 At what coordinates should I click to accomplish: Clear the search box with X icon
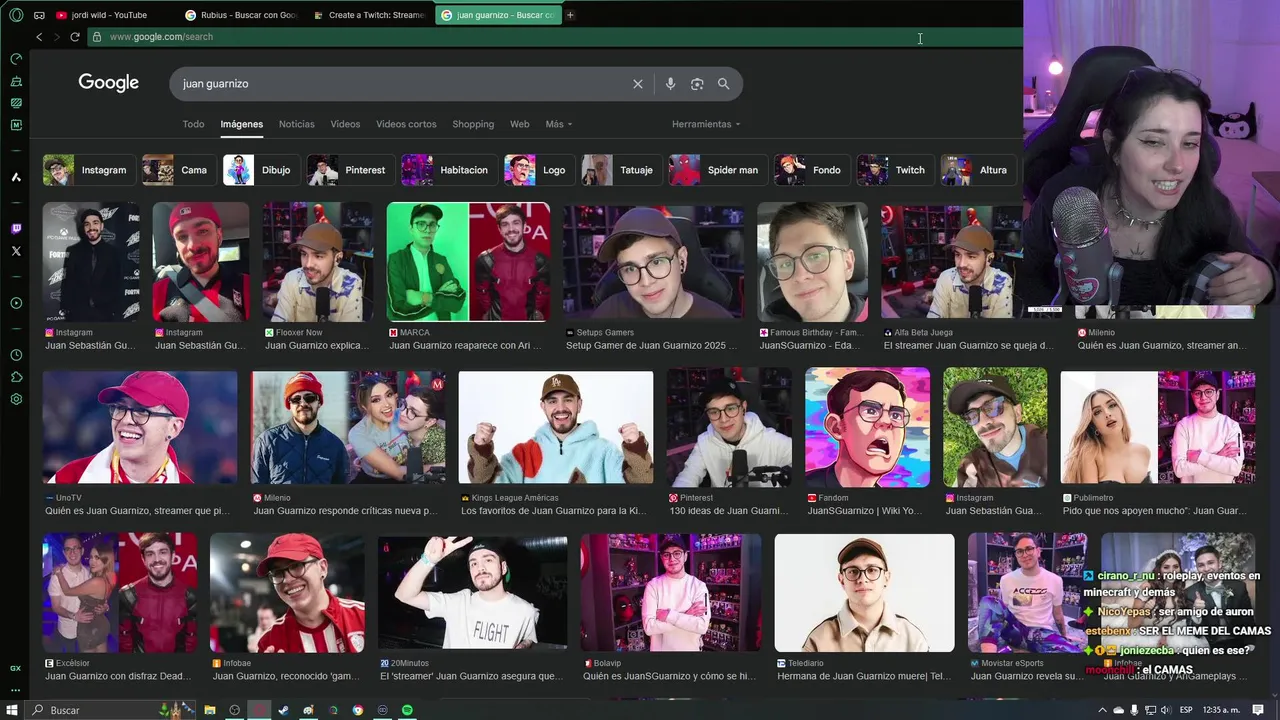[x=638, y=84]
